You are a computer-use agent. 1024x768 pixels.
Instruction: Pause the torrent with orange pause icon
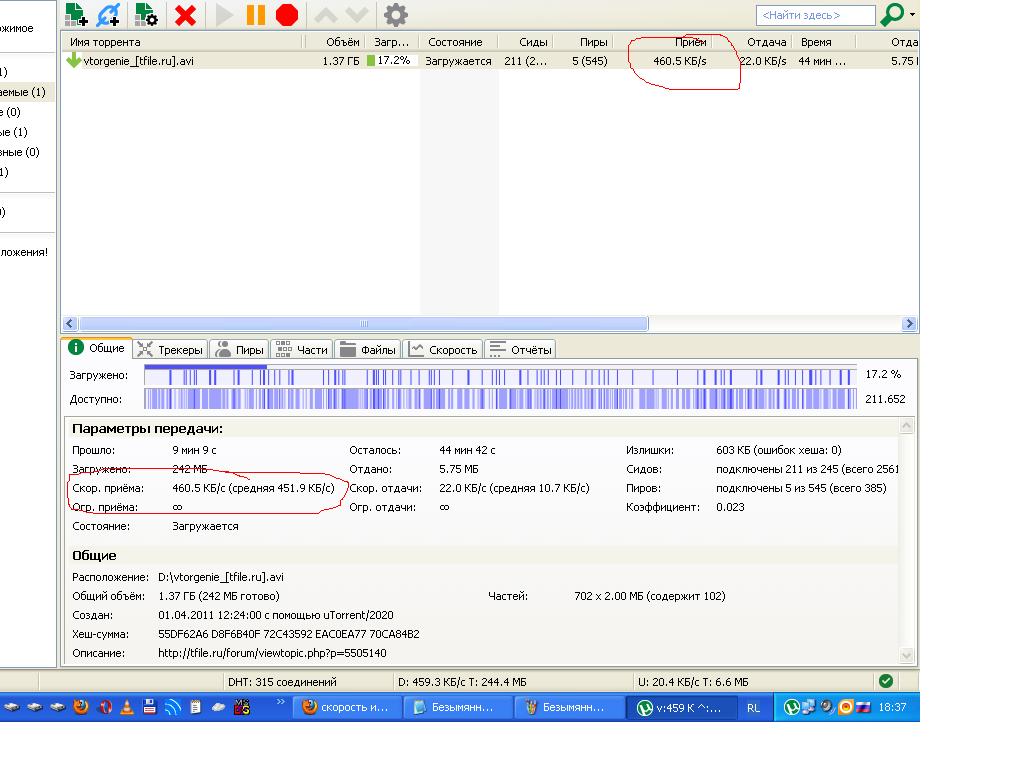pyautogui.click(x=256, y=14)
